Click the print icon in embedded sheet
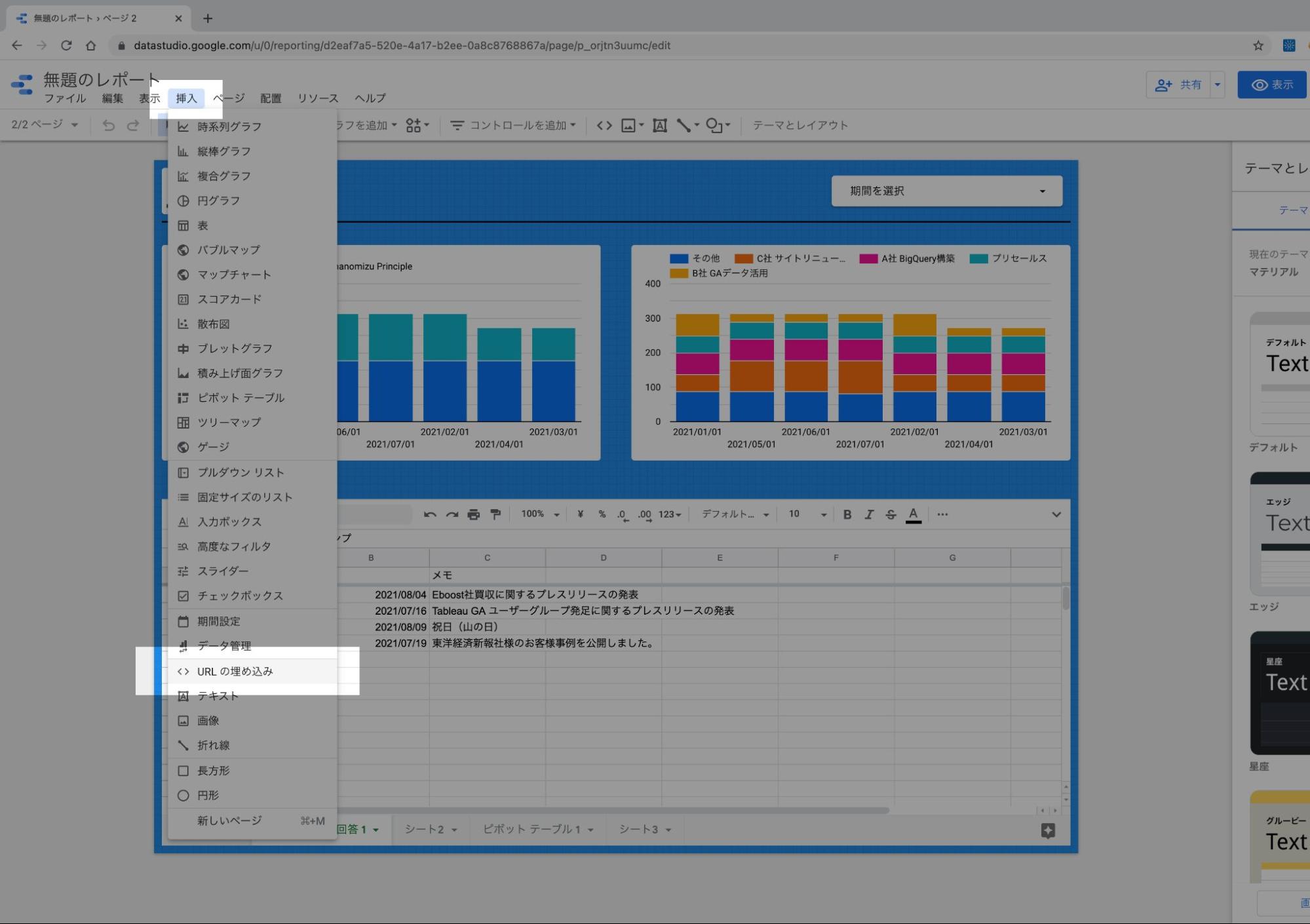The height and width of the screenshot is (924, 1310). coord(473,514)
